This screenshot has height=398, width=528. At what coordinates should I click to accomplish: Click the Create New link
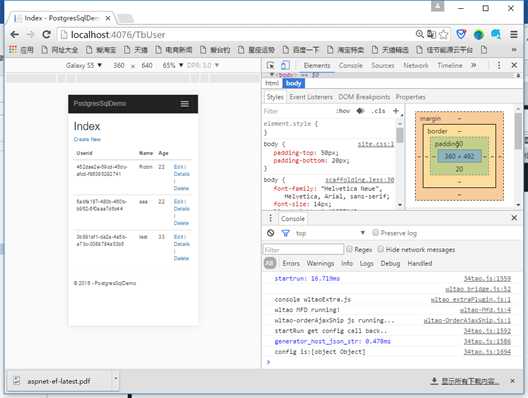pos(87,139)
